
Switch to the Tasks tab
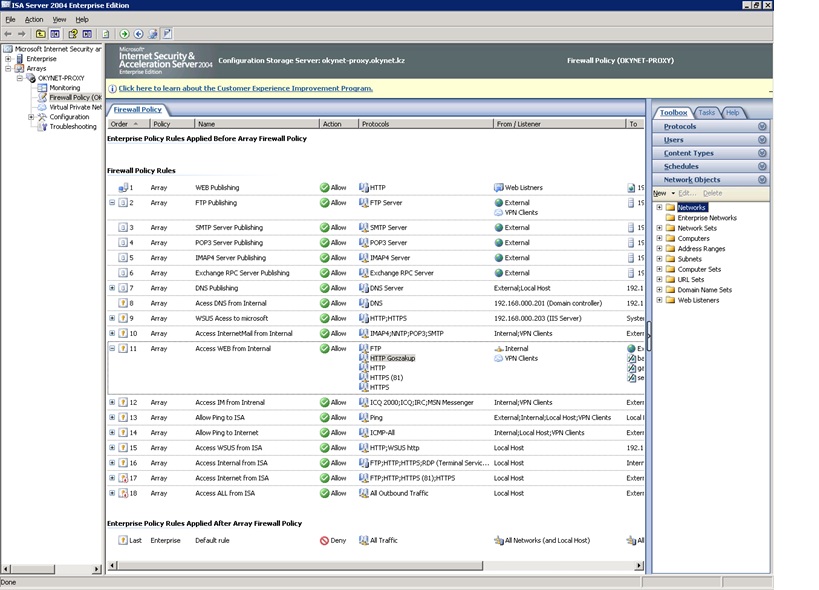point(707,113)
